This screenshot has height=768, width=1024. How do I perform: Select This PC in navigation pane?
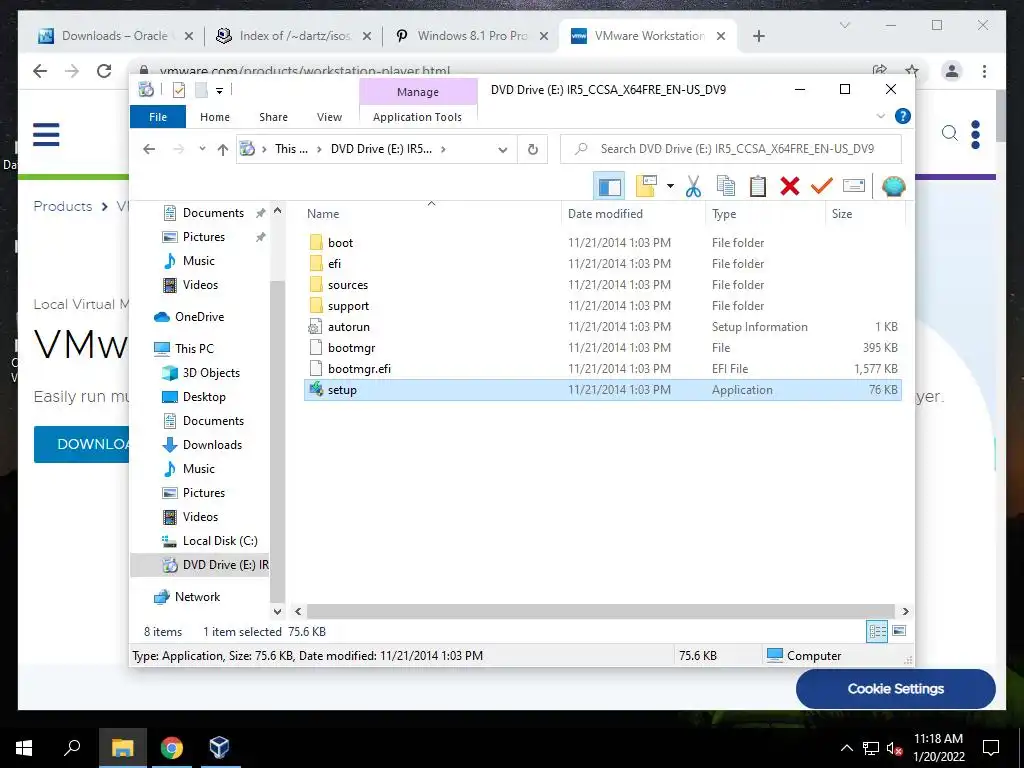tap(194, 349)
